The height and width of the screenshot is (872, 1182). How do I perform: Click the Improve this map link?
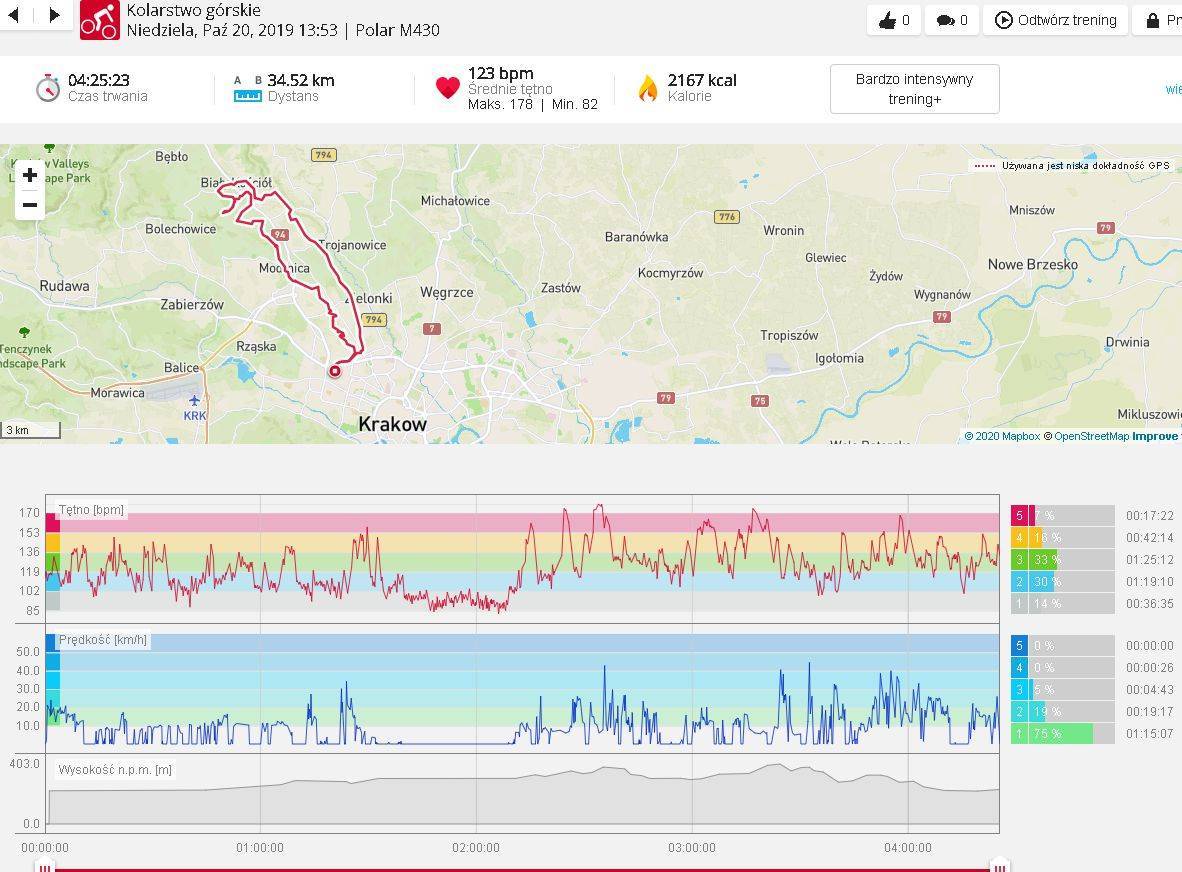coord(1156,436)
